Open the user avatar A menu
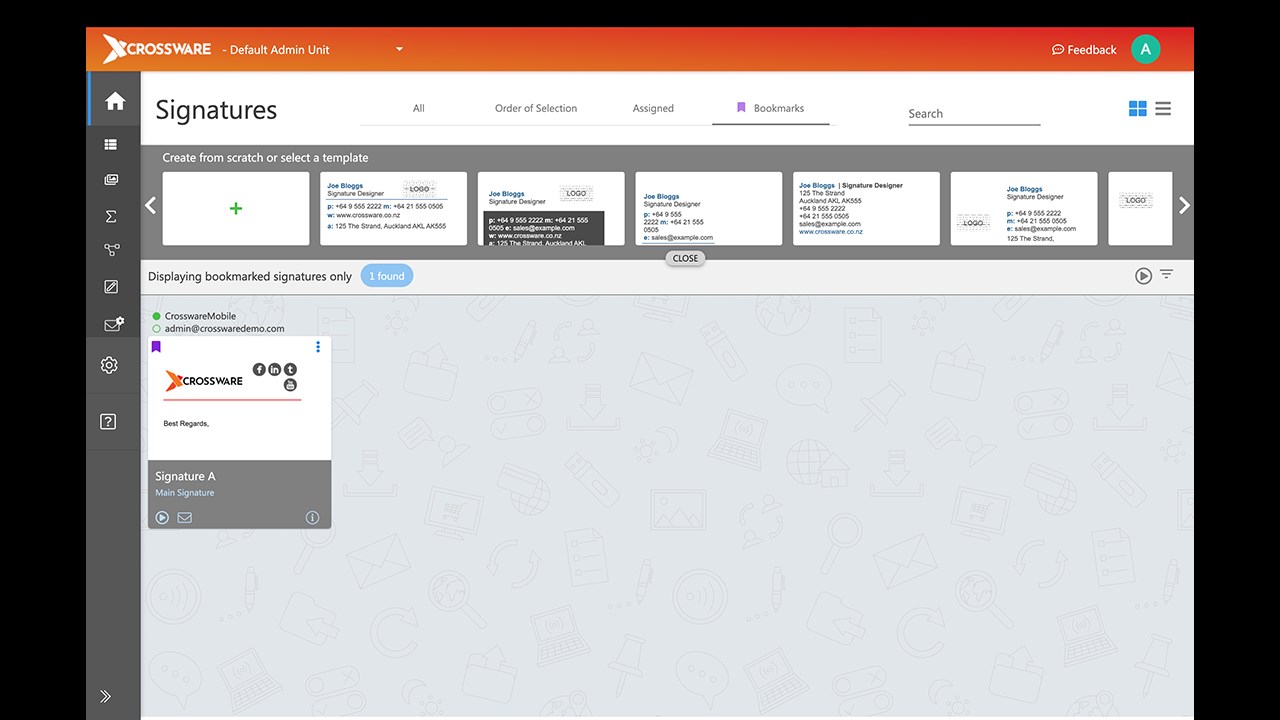 1145,49
